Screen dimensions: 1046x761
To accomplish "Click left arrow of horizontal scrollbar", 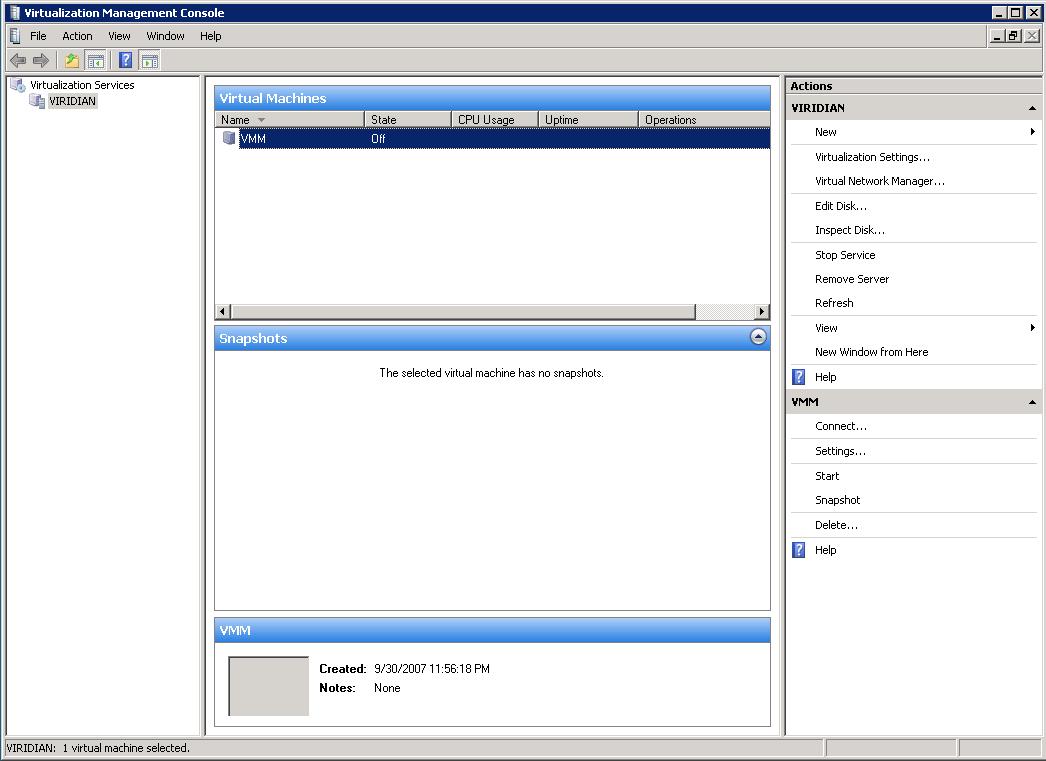I will (x=223, y=311).
